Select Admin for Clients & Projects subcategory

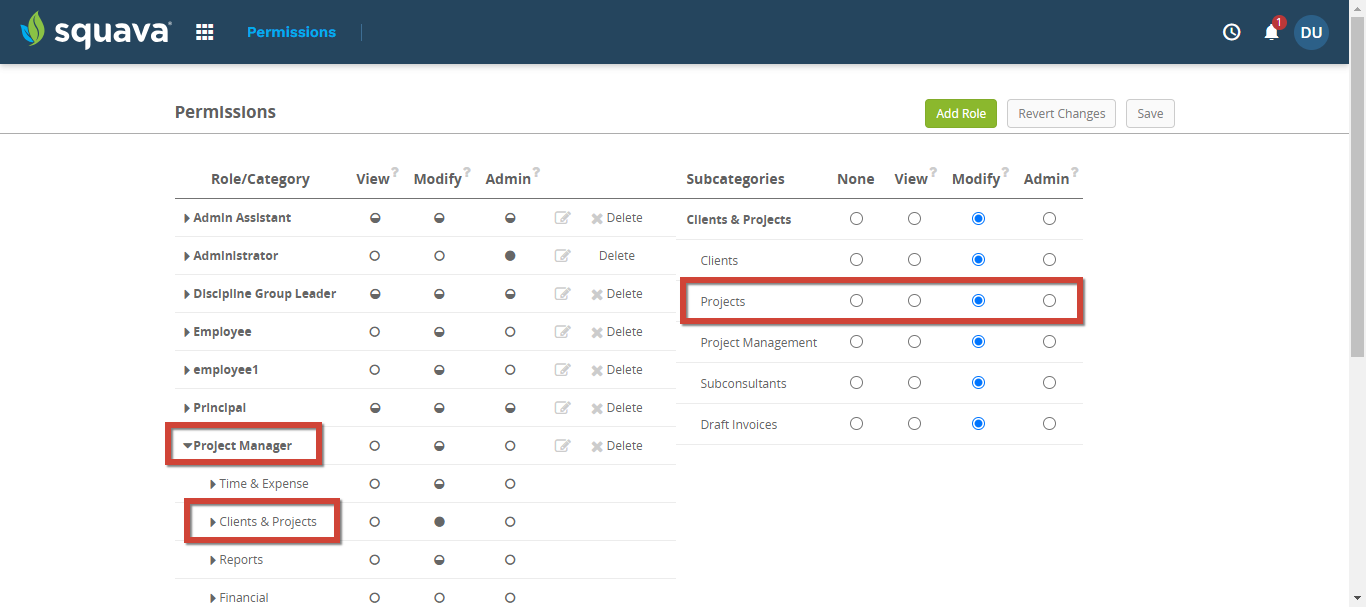1049,218
